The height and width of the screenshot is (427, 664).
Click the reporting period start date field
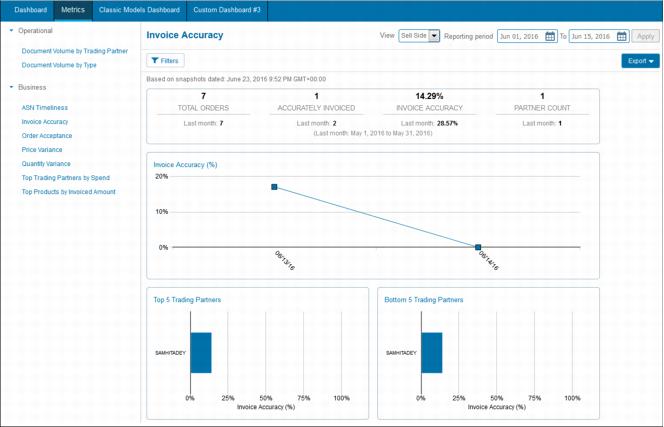pyautogui.click(x=520, y=36)
